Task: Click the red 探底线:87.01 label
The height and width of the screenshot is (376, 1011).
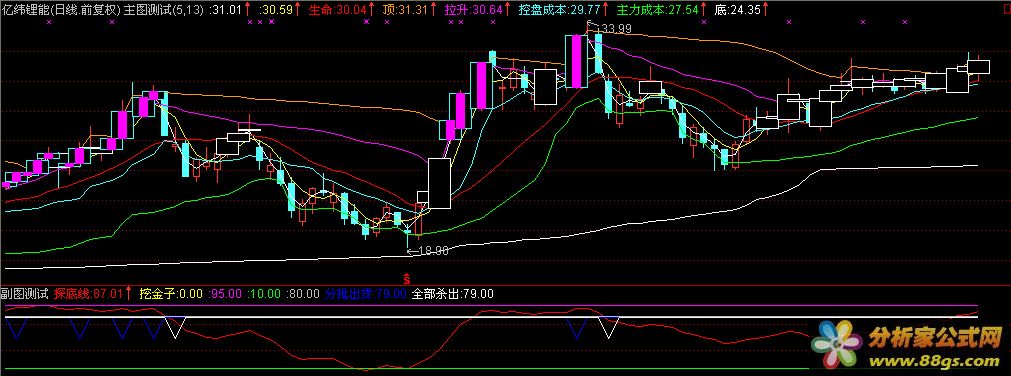Action: click(x=88, y=293)
